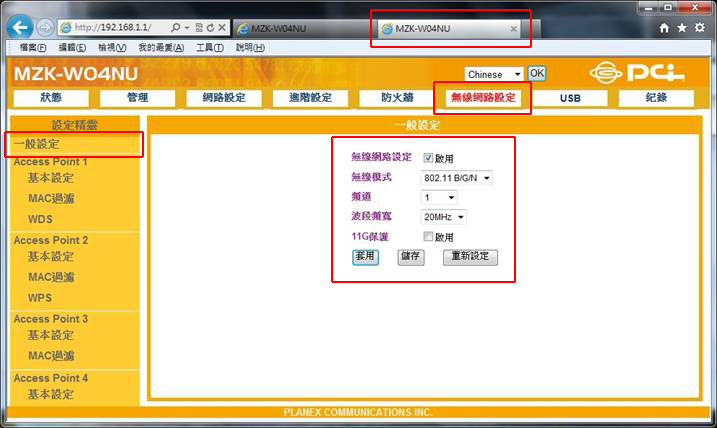This screenshot has width=717, height=428.
Task: Click the browser Back arrow button
Action: [20, 27]
